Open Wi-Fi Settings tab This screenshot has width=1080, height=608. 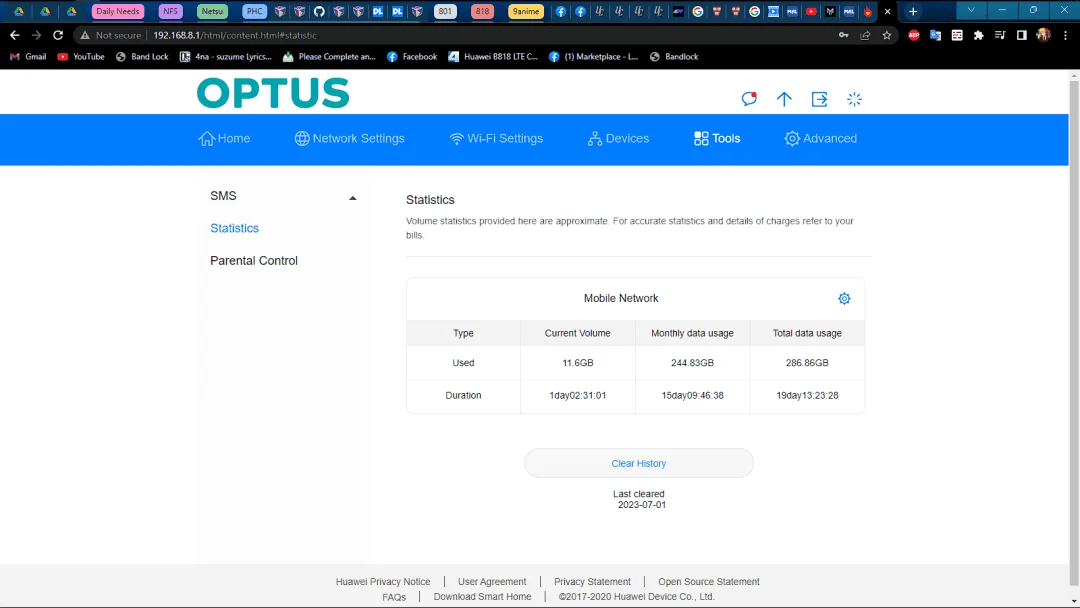coord(496,138)
